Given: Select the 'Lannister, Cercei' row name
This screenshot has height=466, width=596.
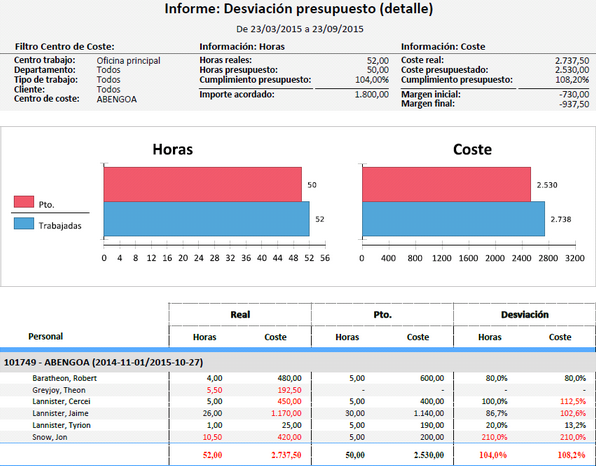Looking at the screenshot, I should [61, 401].
